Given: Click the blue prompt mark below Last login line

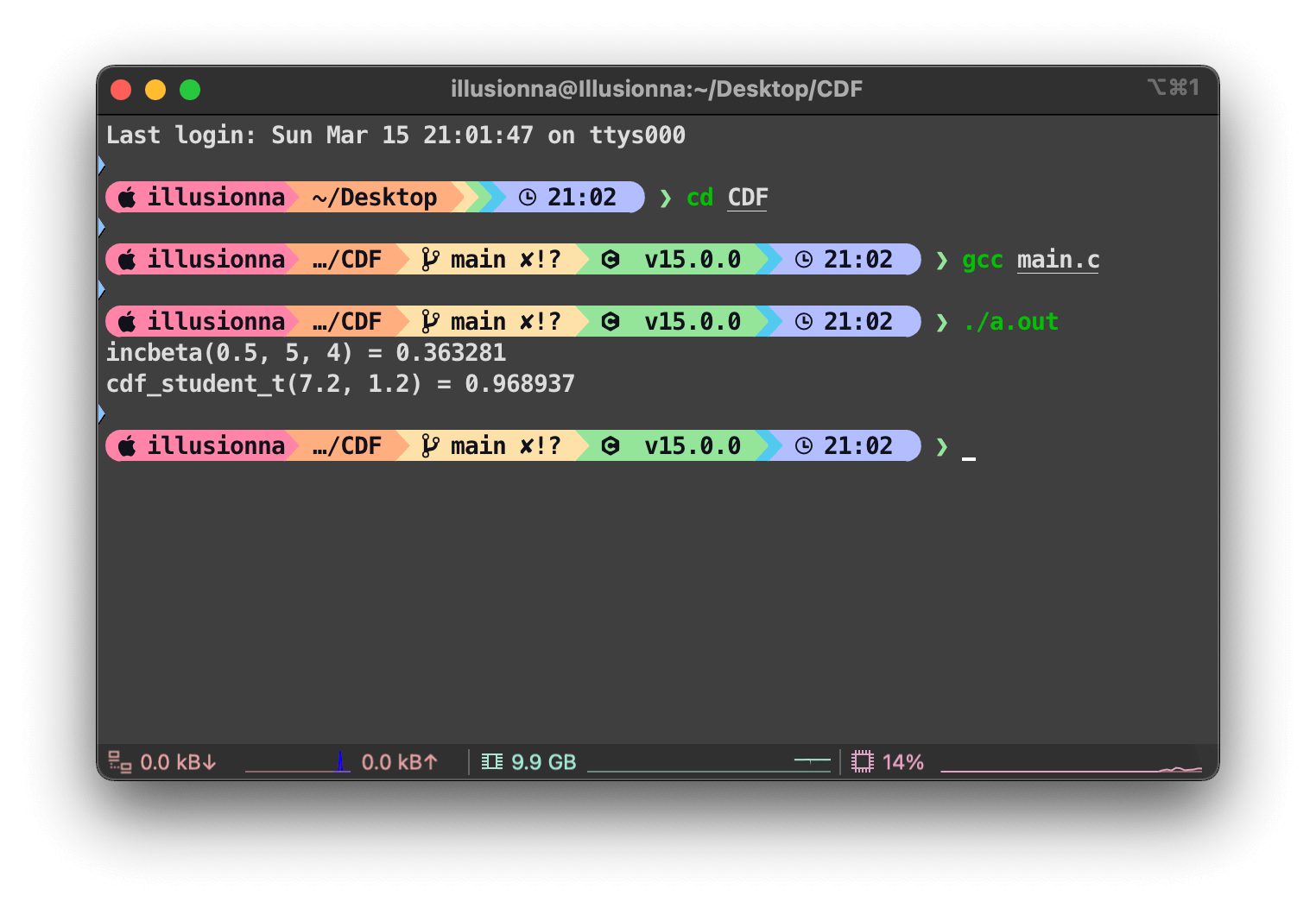Looking at the screenshot, I should [x=101, y=165].
